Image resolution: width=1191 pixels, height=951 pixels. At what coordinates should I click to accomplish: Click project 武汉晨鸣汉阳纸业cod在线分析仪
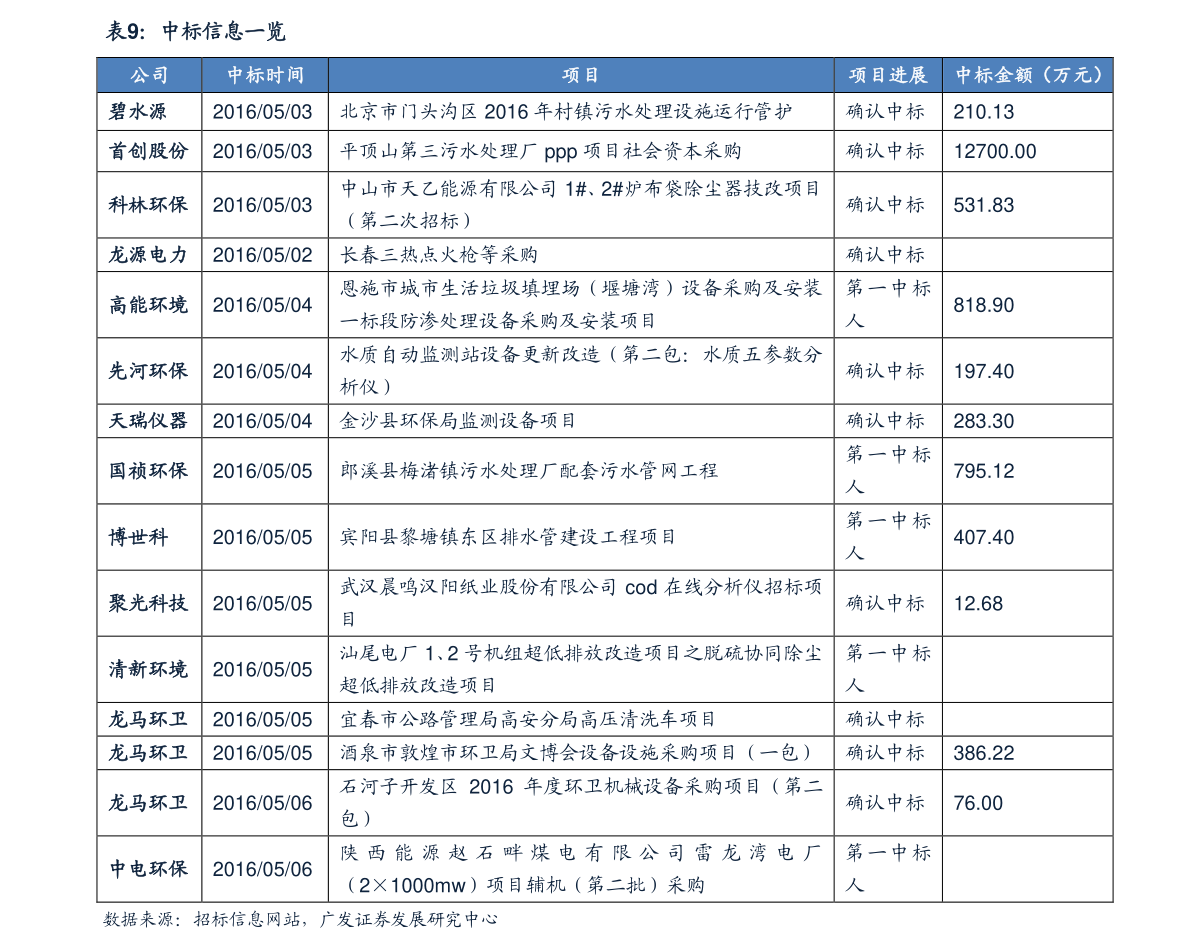(x=581, y=603)
